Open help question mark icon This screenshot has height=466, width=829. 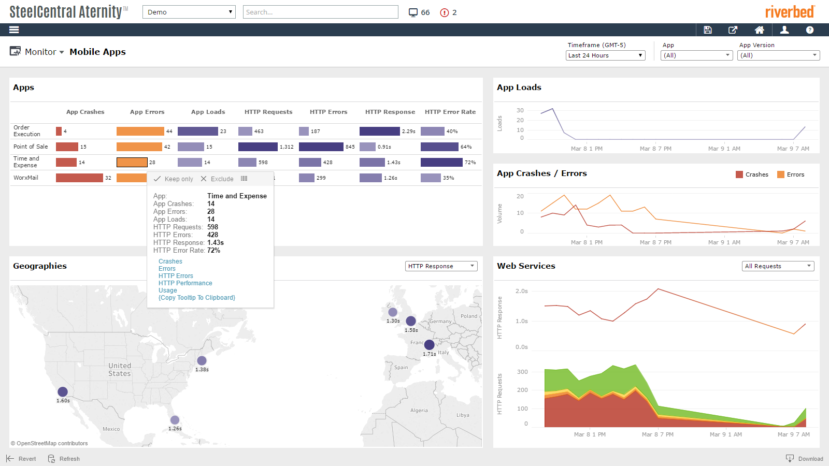(809, 30)
